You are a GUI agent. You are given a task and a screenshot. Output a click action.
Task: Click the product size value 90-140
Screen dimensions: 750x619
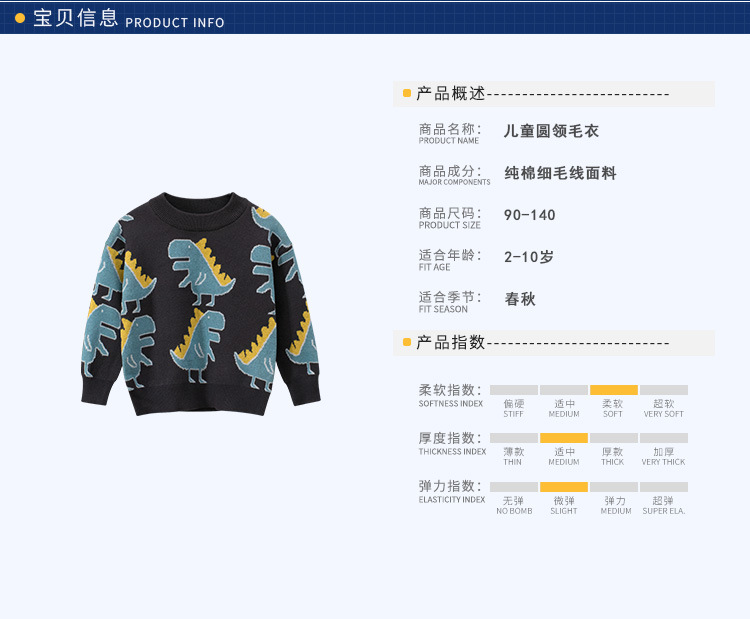coord(529,215)
